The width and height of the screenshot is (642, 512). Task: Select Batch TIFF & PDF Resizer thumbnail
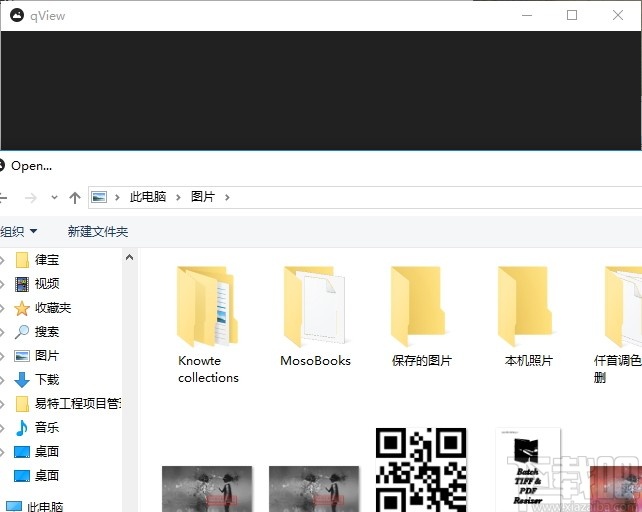tap(528, 470)
